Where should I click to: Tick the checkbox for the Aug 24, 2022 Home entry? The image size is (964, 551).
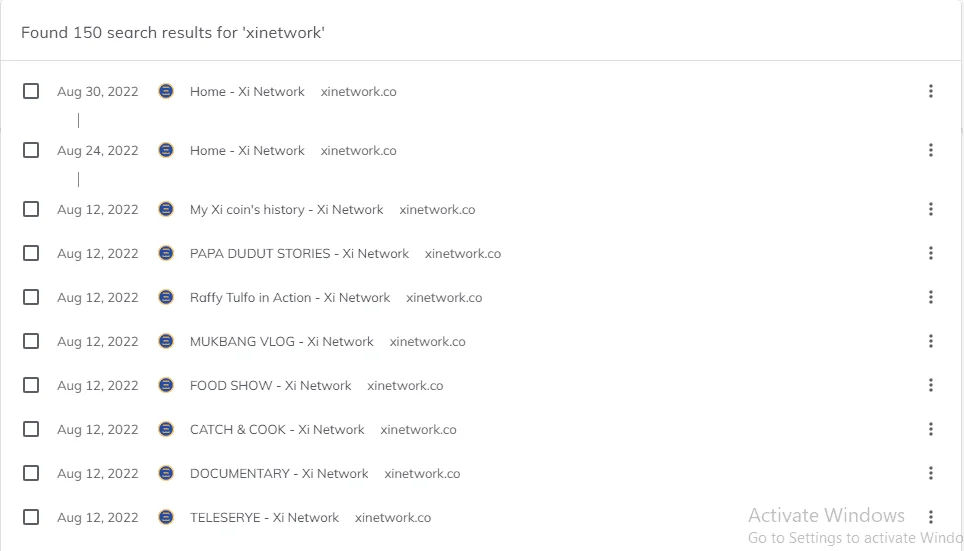(x=31, y=150)
